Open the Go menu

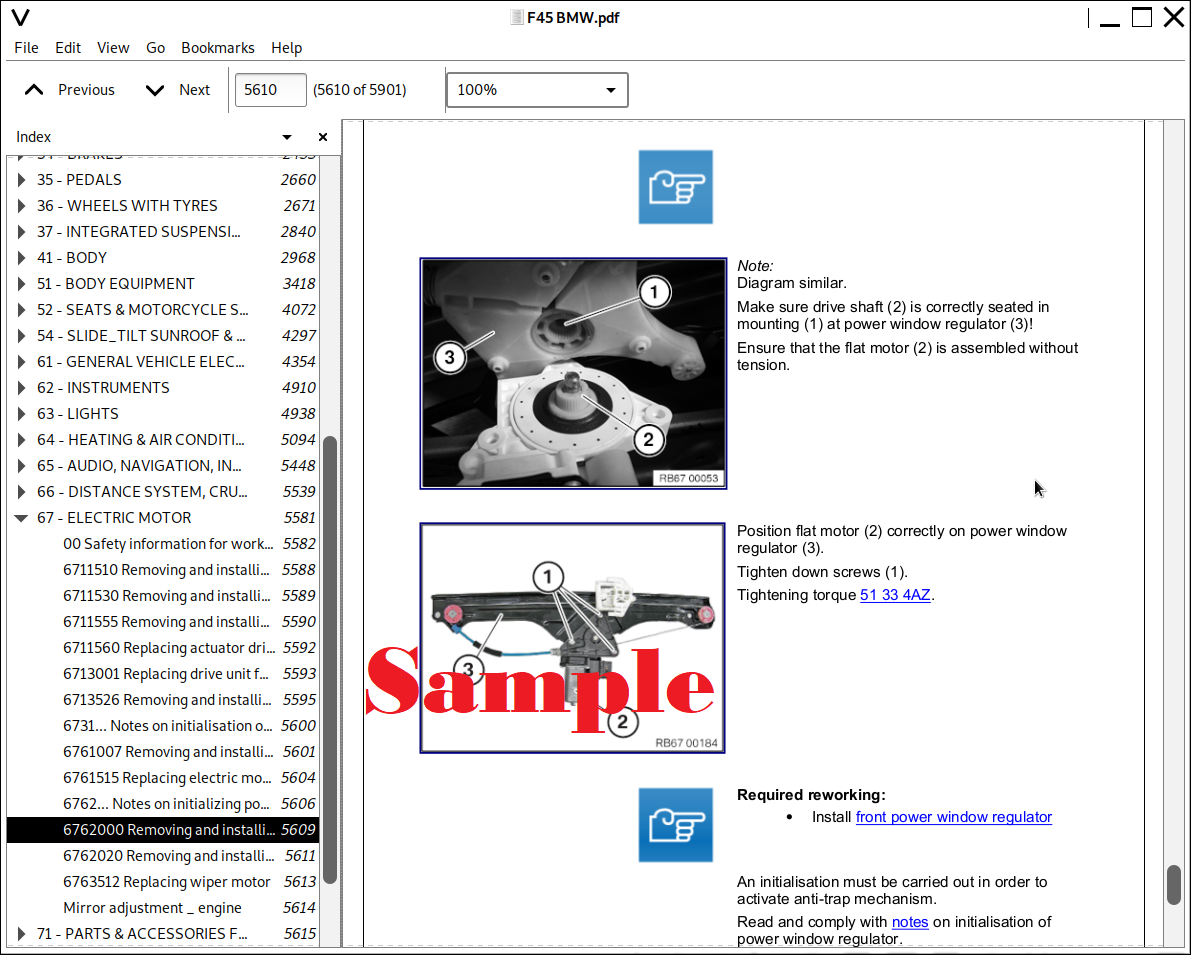tap(155, 48)
